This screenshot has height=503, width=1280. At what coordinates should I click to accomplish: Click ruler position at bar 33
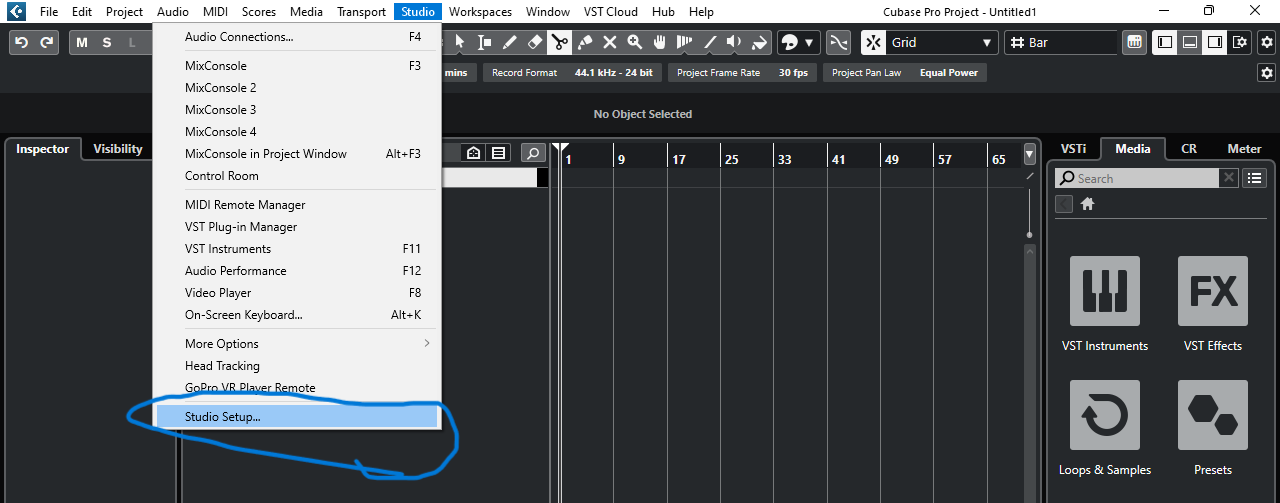pyautogui.click(x=783, y=159)
